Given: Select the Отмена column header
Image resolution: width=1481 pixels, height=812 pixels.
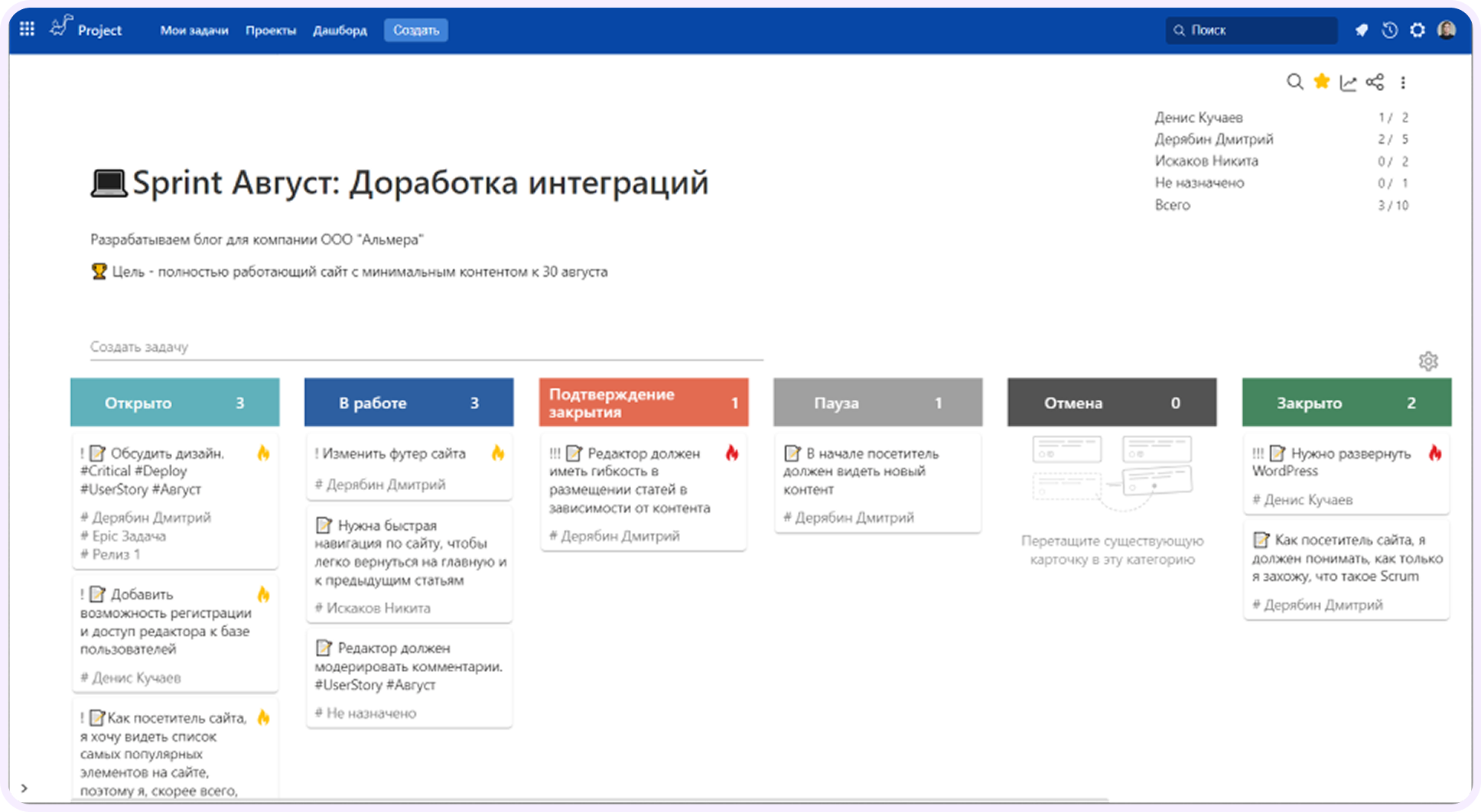Looking at the screenshot, I should [x=1112, y=402].
